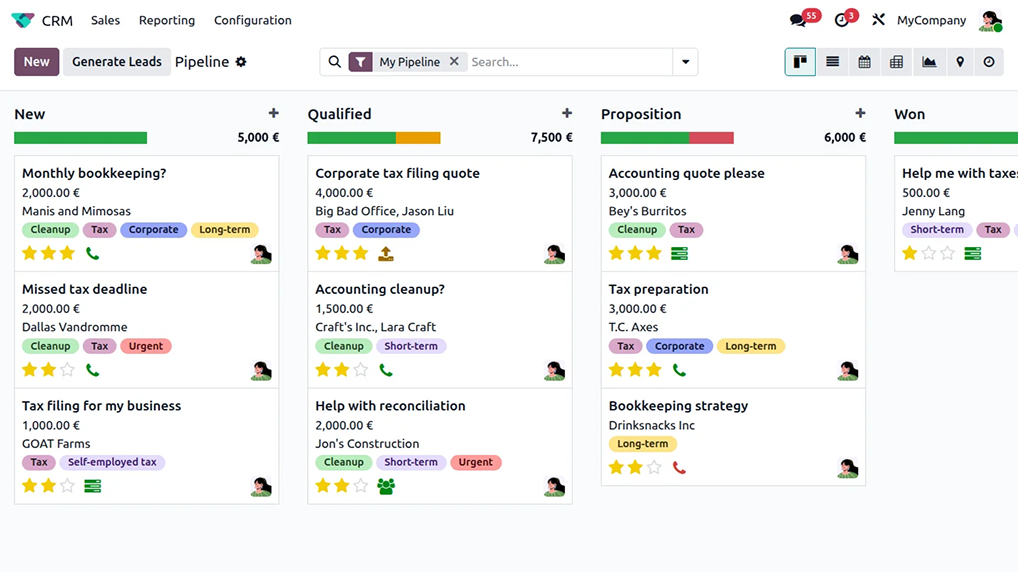Open the discuss messages icon
The image size is (1018, 572).
click(x=798, y=20)
